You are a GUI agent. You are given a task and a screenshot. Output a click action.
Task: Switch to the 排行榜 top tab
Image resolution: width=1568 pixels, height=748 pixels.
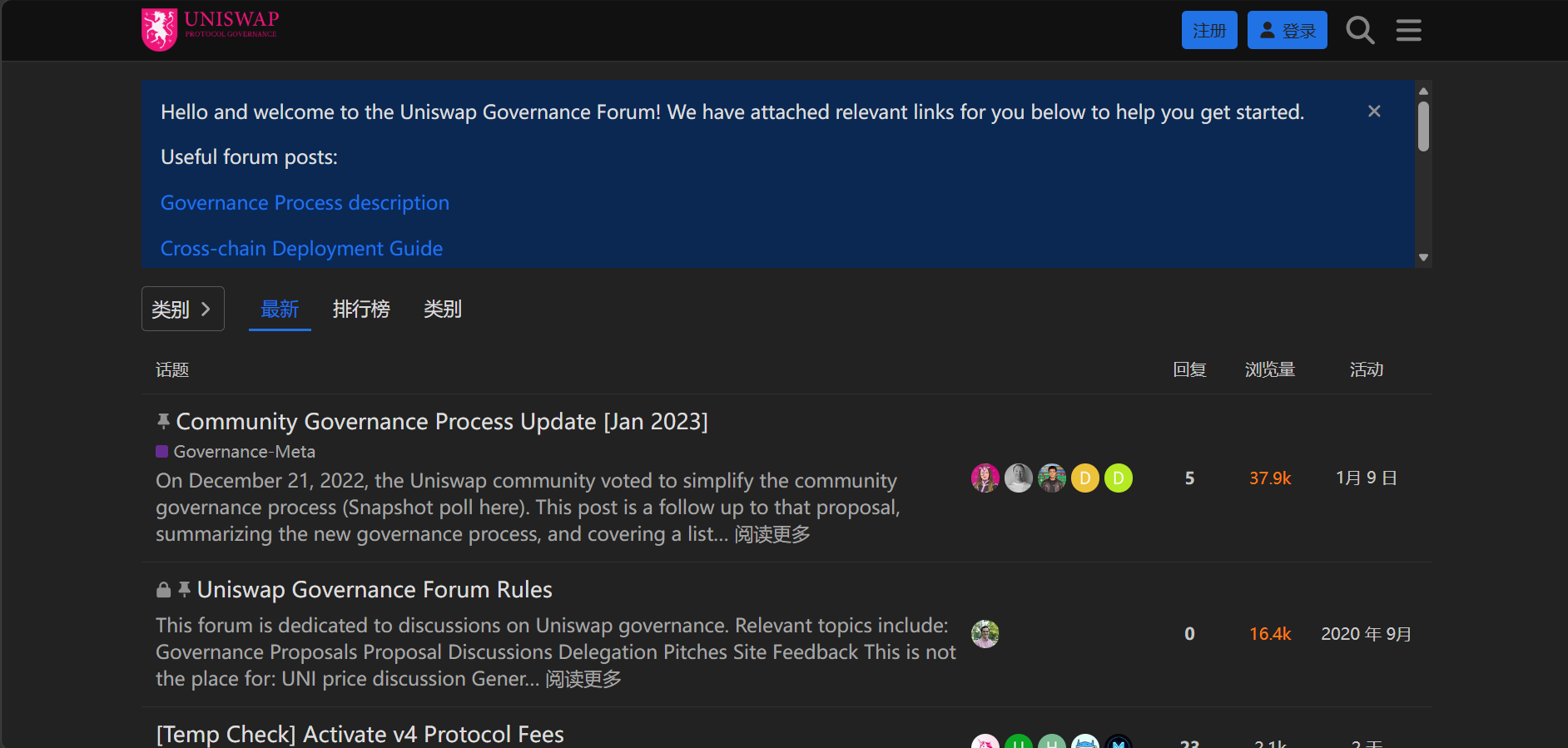coord(361,309)
